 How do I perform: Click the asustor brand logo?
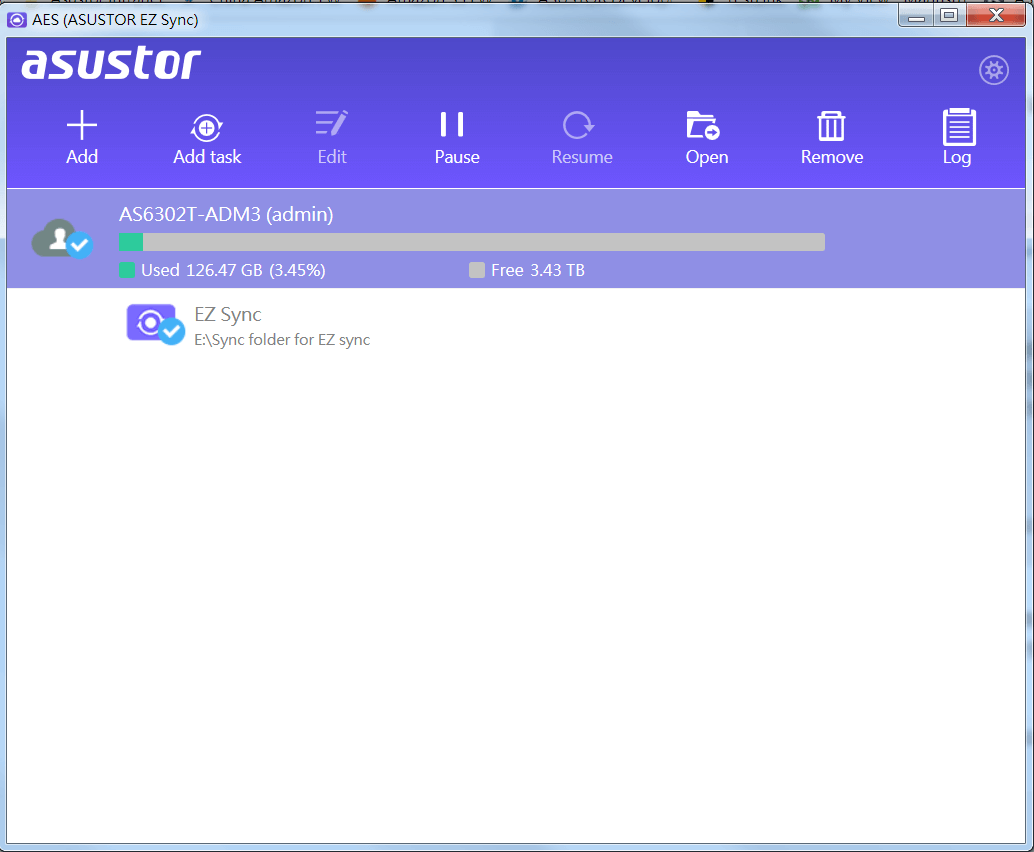110,63
